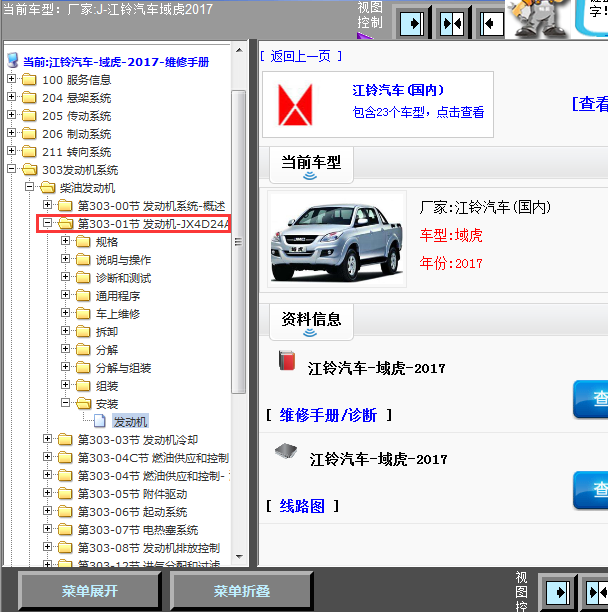Image resolution: width=608 pixels, height=612 pixels.
Task: Click the 返回上一页 link
Action: (x=300, y=56)
